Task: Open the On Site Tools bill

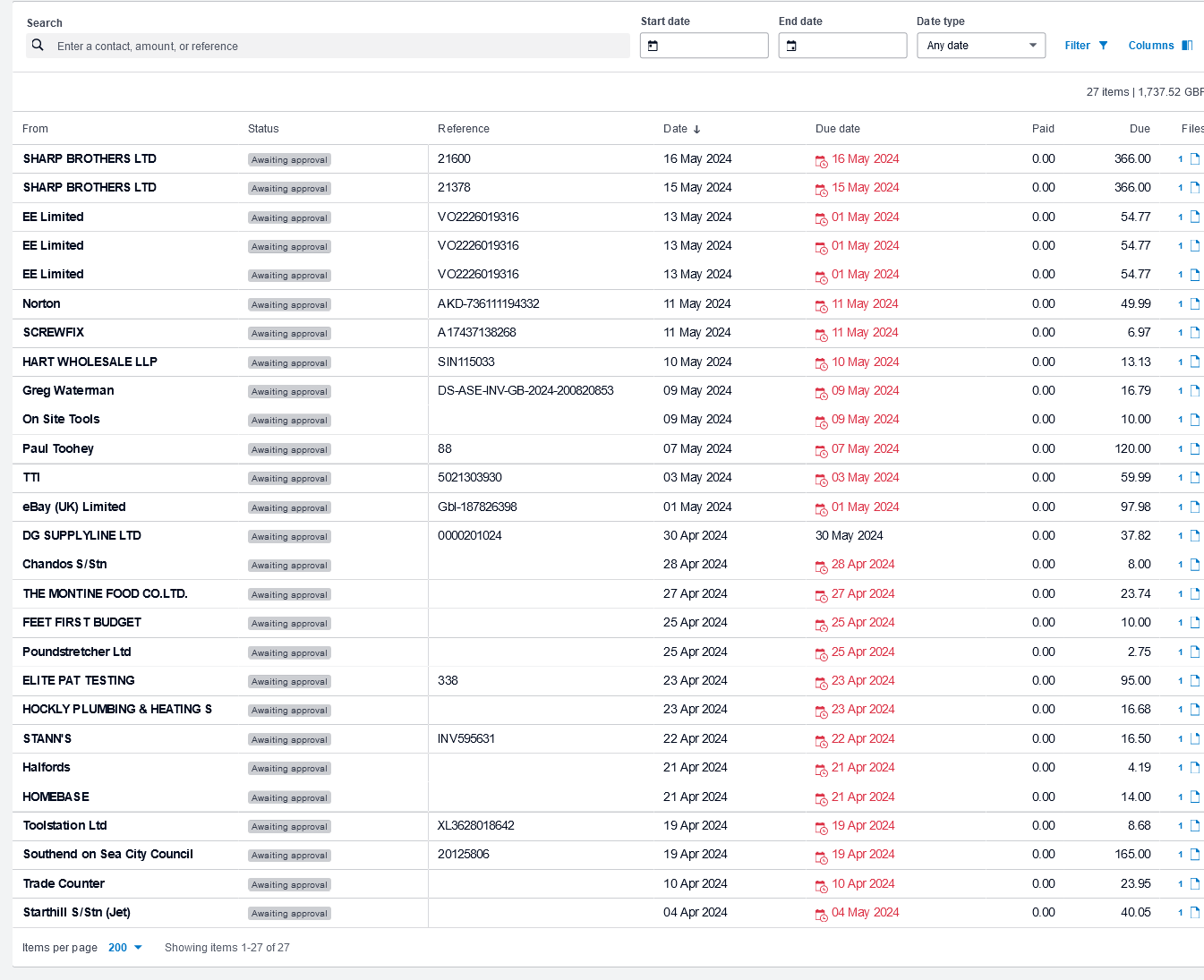Action: [61, 419]
